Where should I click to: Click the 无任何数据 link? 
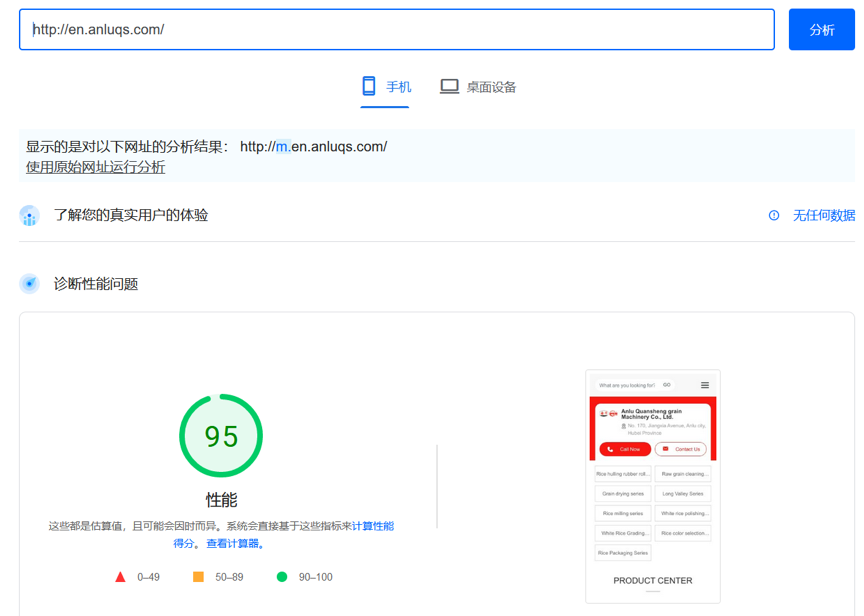[x=823, y=216]
